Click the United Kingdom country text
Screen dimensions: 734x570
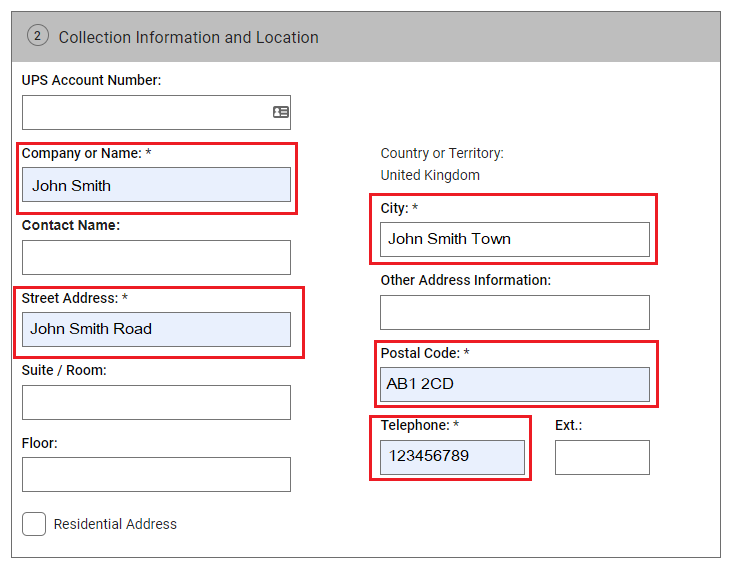[430, 175]
